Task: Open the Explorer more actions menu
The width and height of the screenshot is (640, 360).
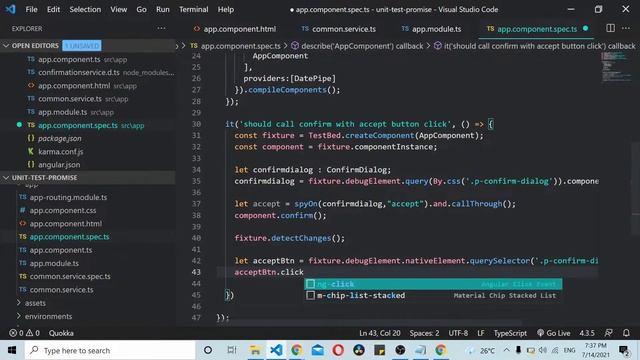Action: click(162, 29)
